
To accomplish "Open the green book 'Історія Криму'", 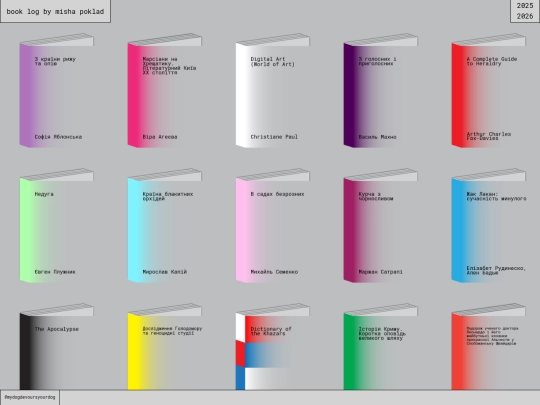I will click(x=381, y=346).
